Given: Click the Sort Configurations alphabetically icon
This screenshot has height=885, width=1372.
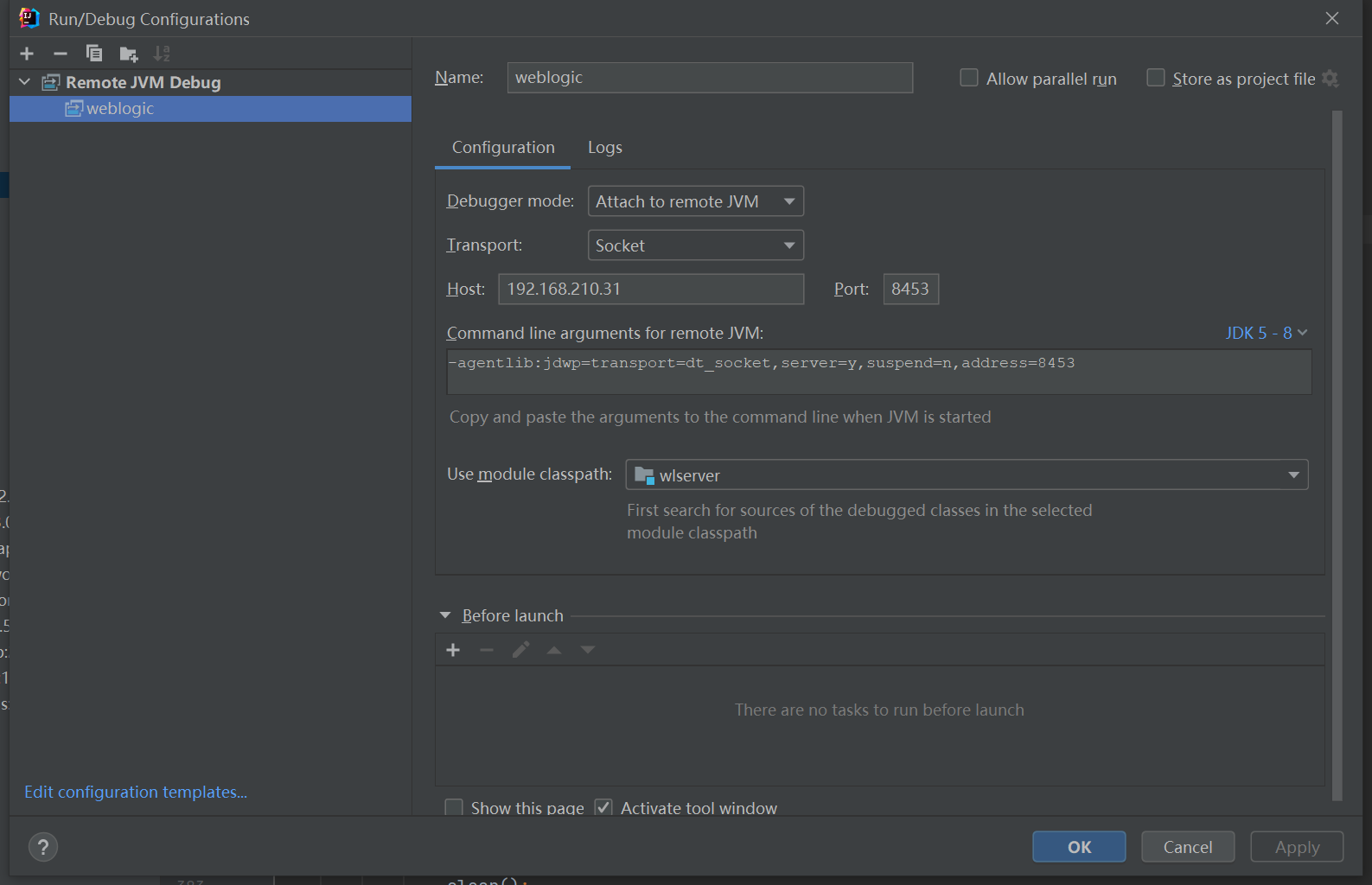Looking at the screenshot, I should coord(162,54).
